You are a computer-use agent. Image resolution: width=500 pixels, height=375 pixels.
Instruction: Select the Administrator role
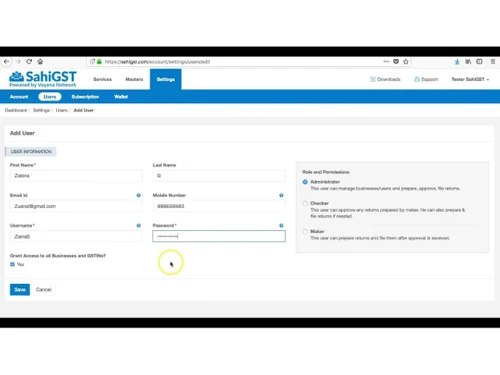click(x=305, y=182)
